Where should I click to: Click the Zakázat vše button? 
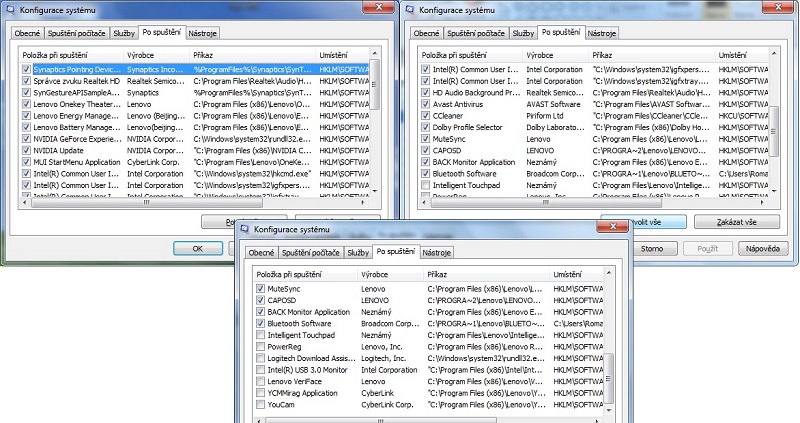pos(737,222)
